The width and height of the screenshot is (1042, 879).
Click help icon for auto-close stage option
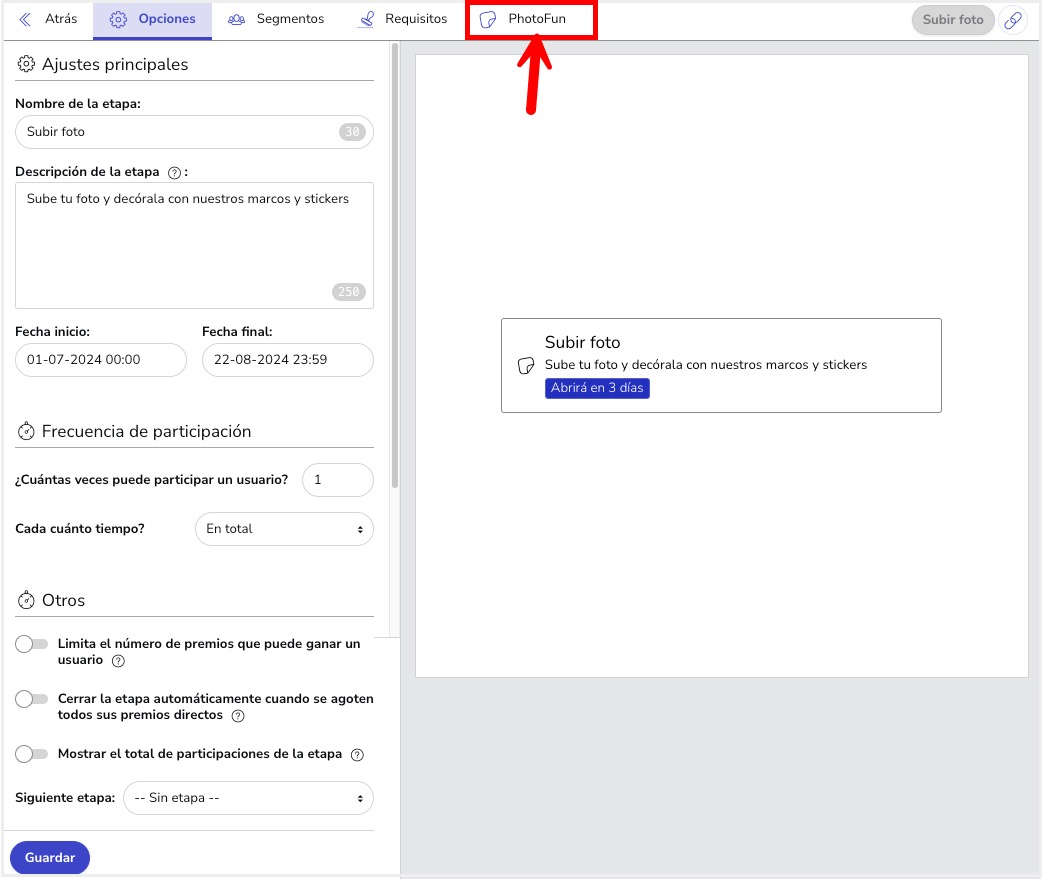click(238, 716)
